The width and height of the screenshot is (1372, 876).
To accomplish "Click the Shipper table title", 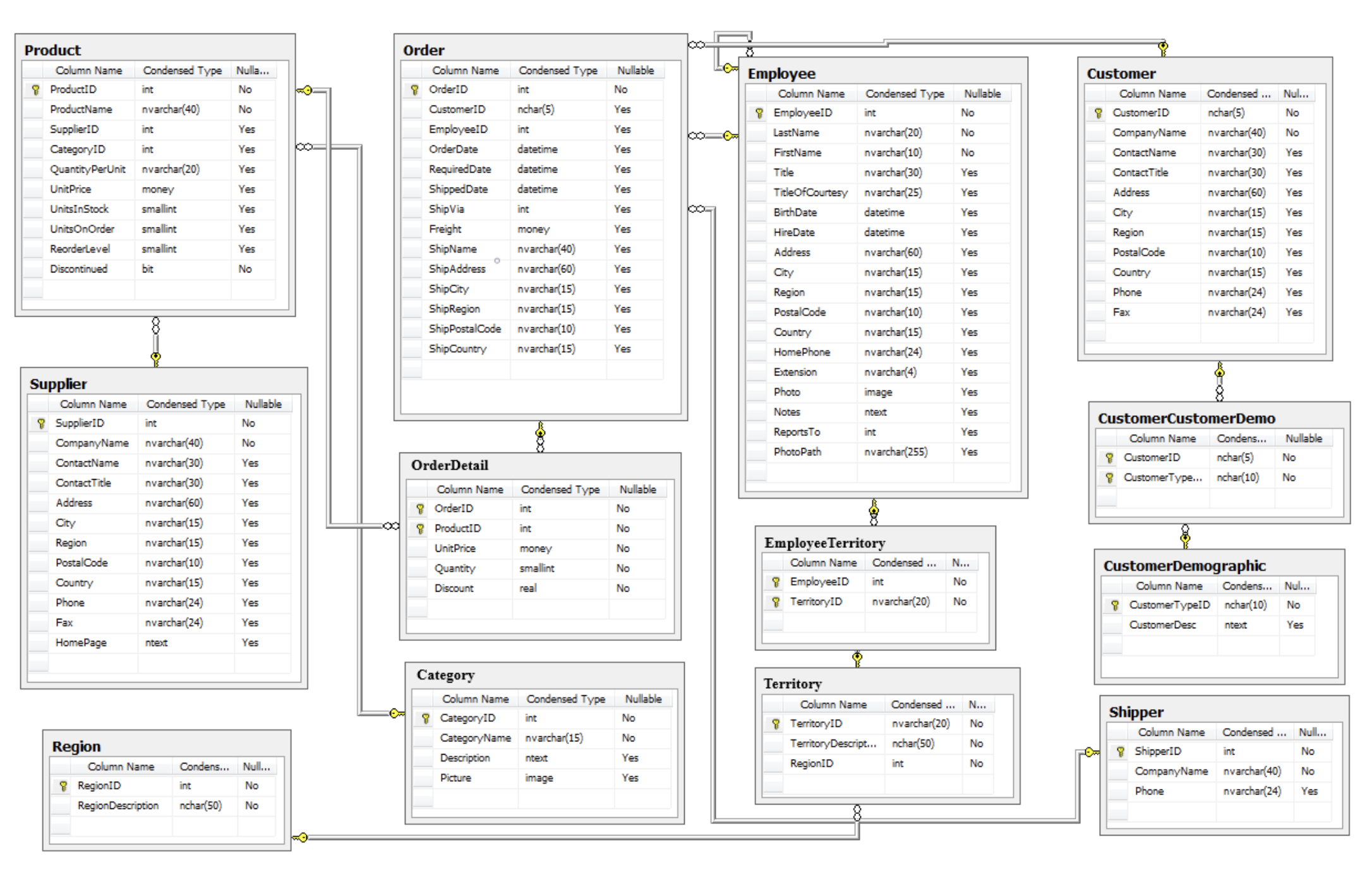I will [x=1136, y=712].
